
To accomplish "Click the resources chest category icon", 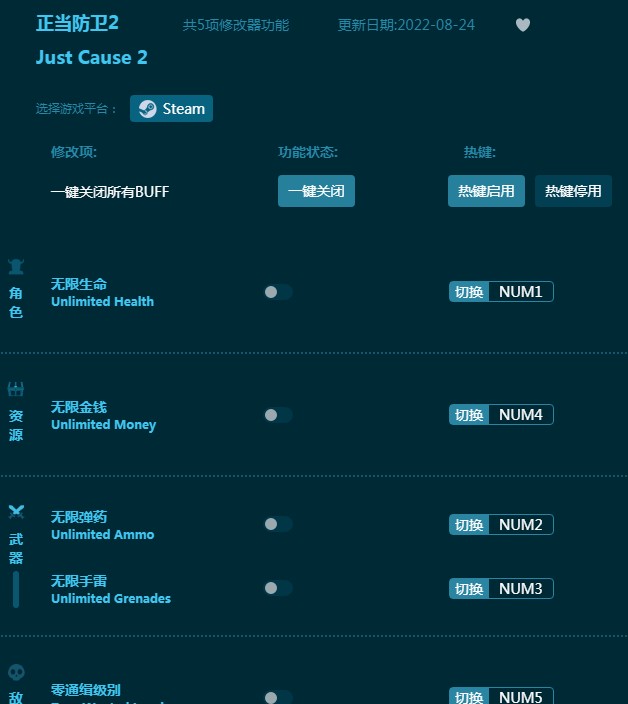I will click(16, 389).
